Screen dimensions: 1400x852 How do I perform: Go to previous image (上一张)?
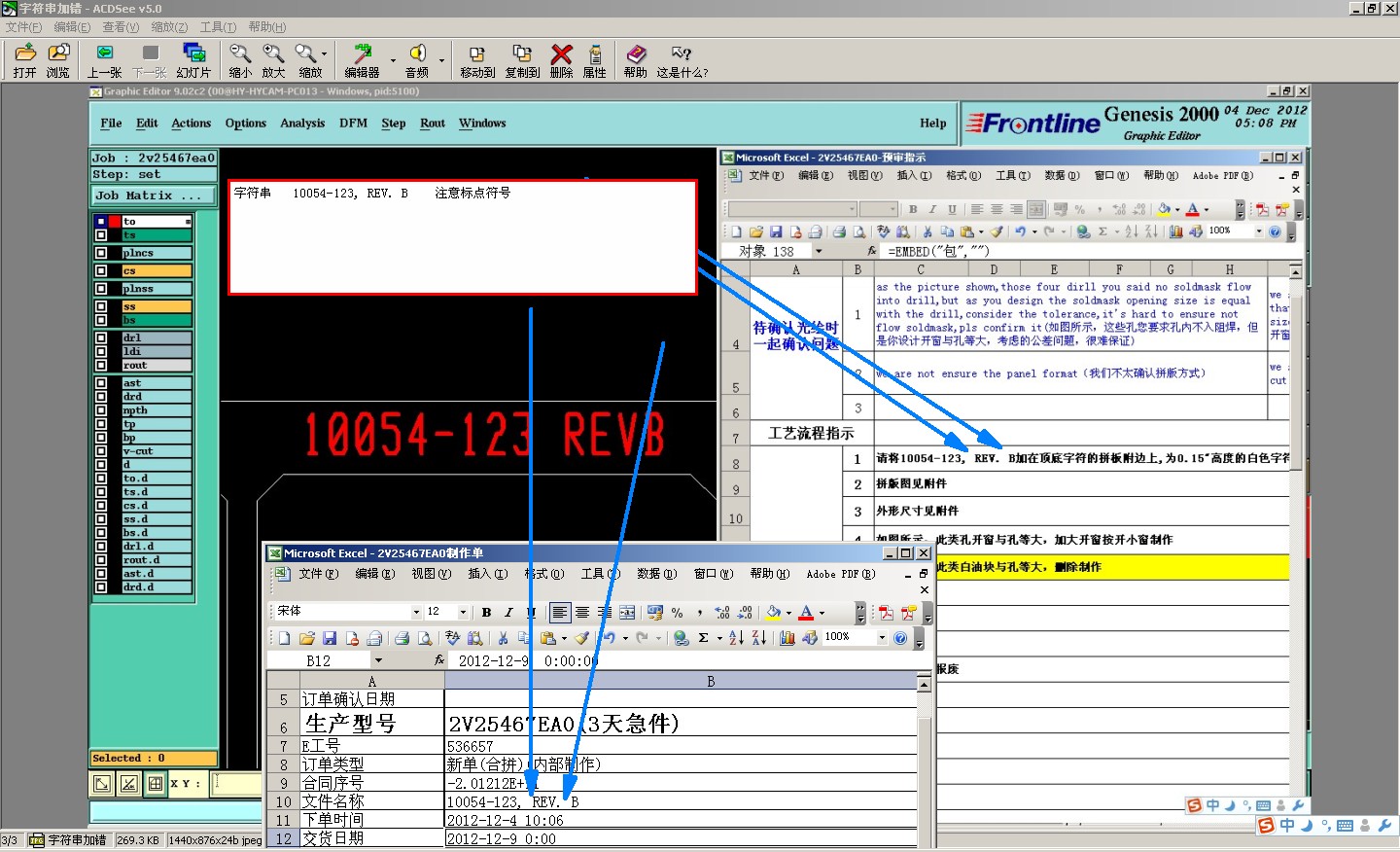(105, 60)
